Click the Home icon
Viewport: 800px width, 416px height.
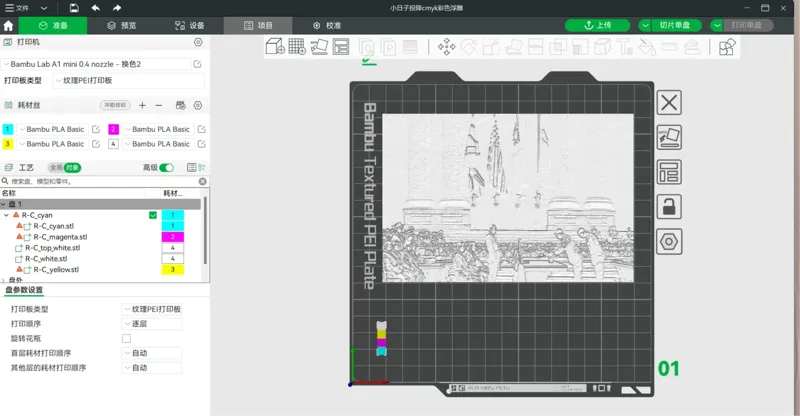[x=8, y=26]
